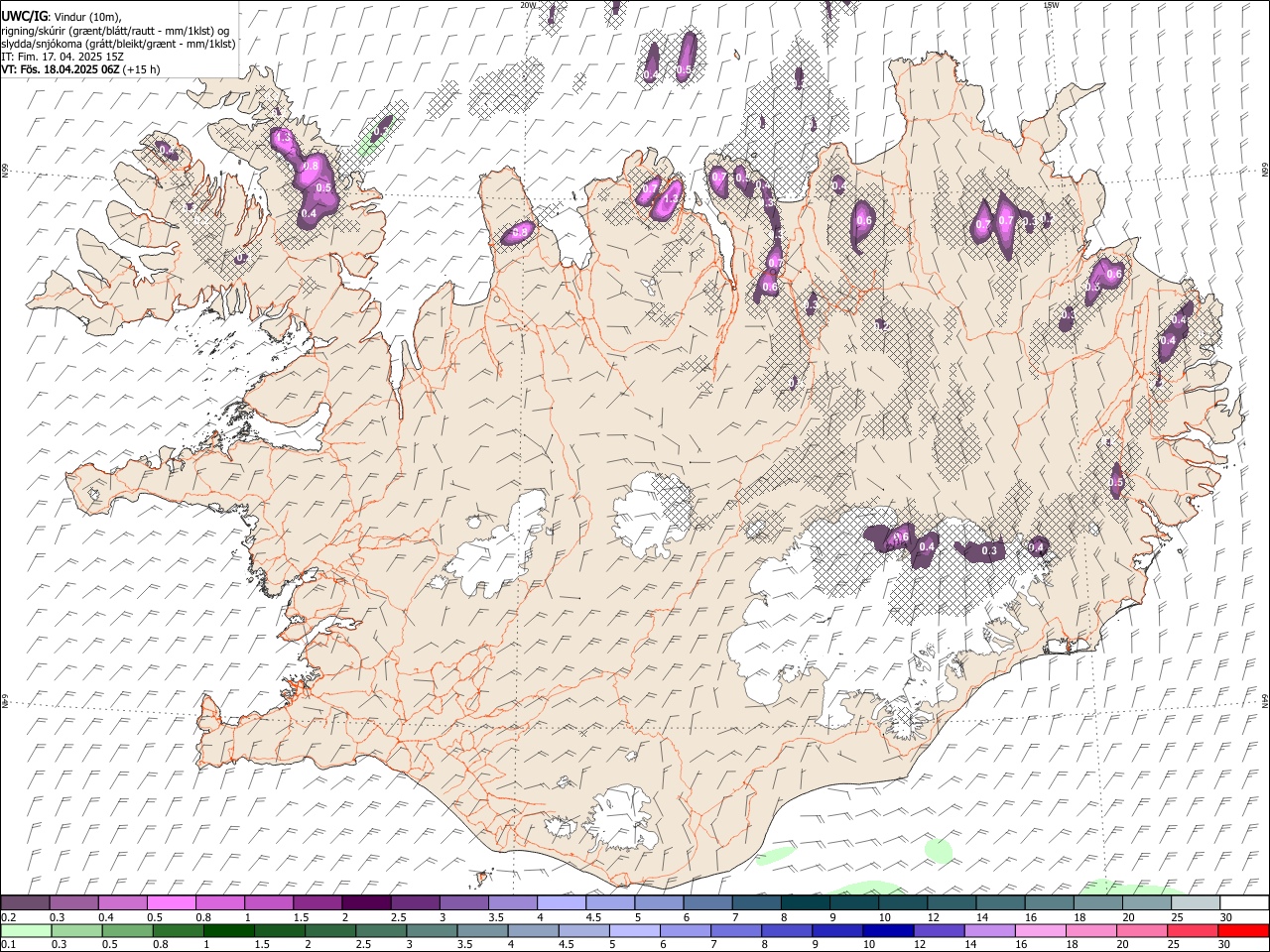Click the Hofsjökull glacier white patch in central Iceland
The width and height of the screenshot is (1270, 952).
click(652, 513)
